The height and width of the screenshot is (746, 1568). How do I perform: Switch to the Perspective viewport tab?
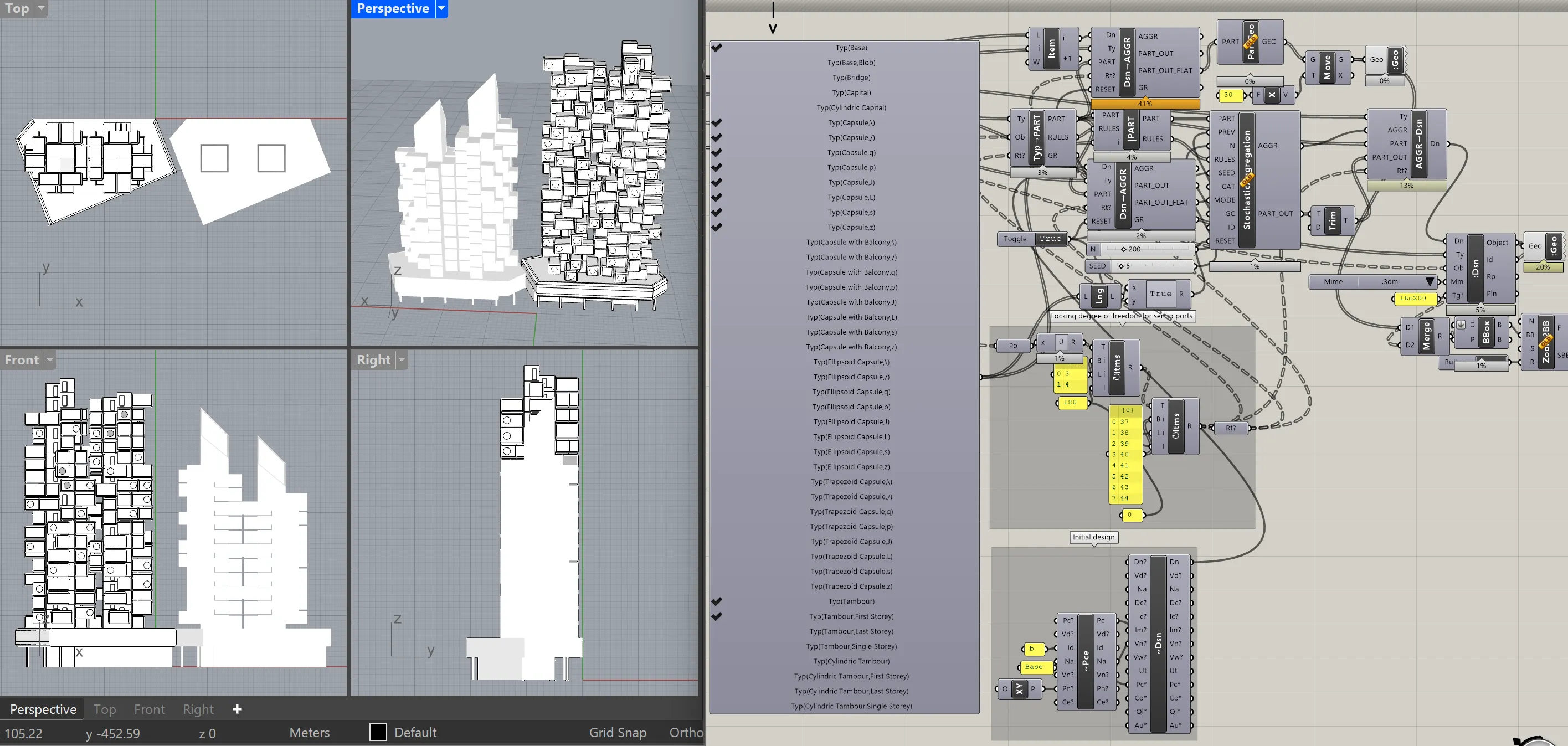click(x=43, y=709)
